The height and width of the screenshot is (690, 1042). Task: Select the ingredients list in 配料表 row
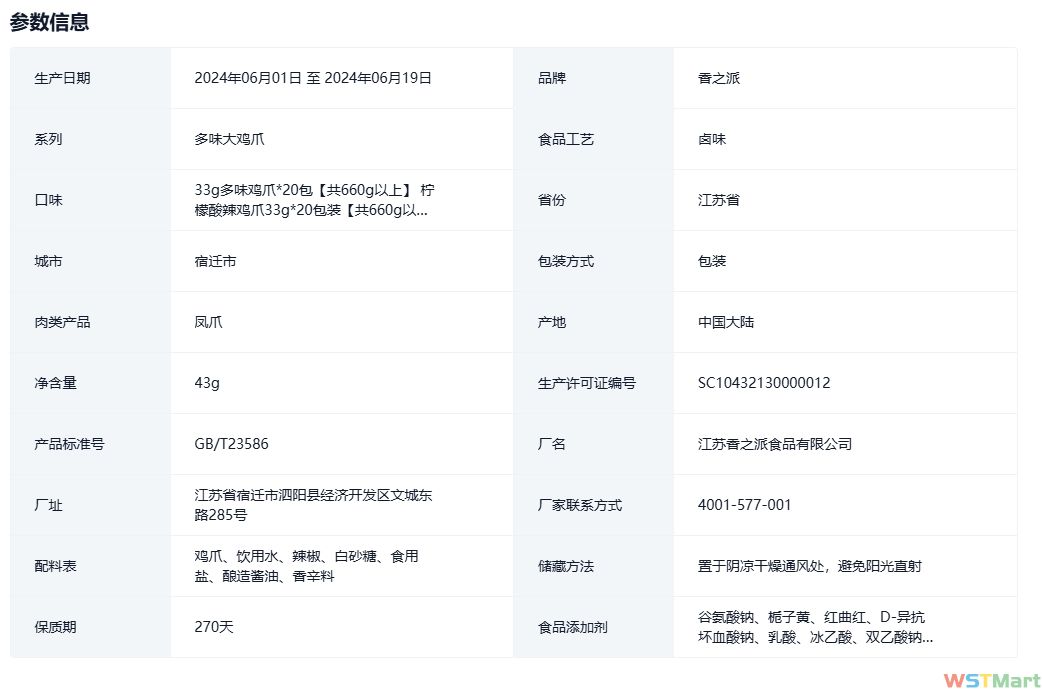(x=306, y=566)
